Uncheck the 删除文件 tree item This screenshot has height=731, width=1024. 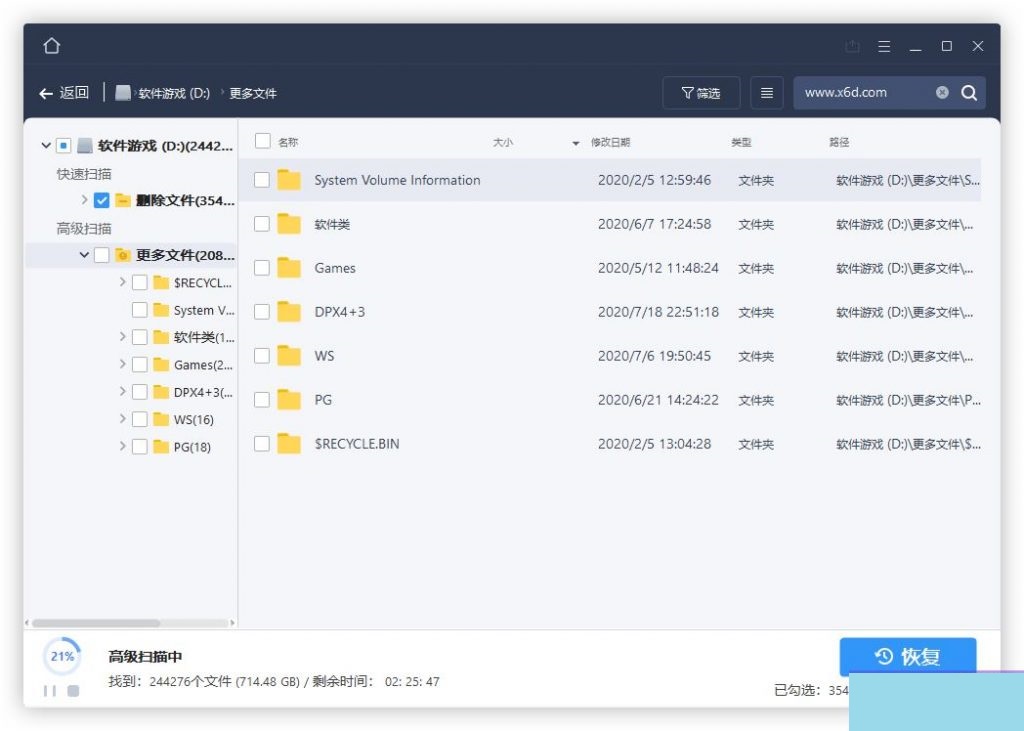(x=102, y=200)
